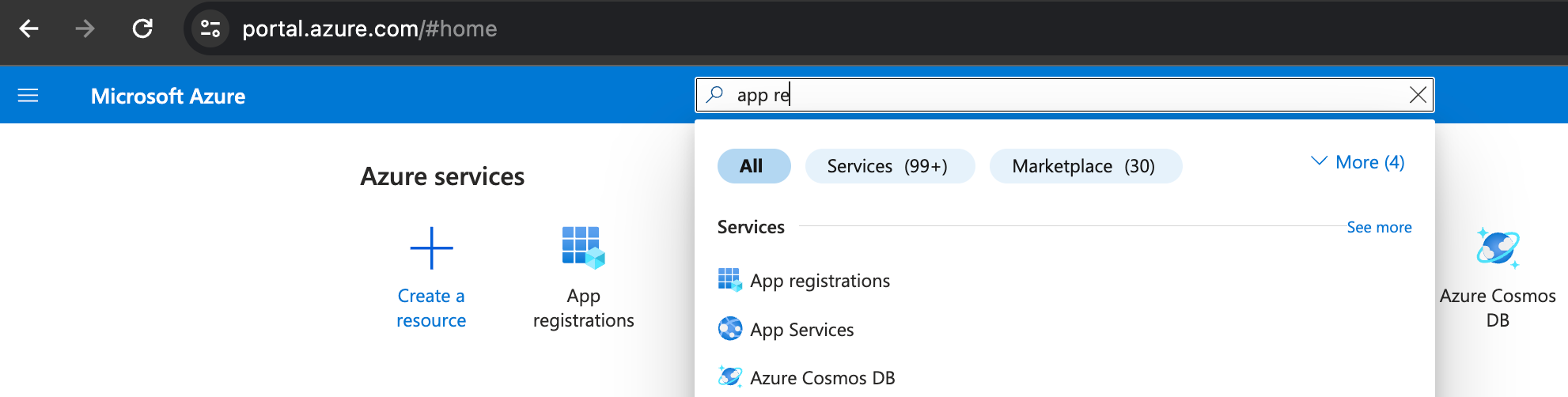Open site information icon in address bar
1568x397 pixels.
210,29
